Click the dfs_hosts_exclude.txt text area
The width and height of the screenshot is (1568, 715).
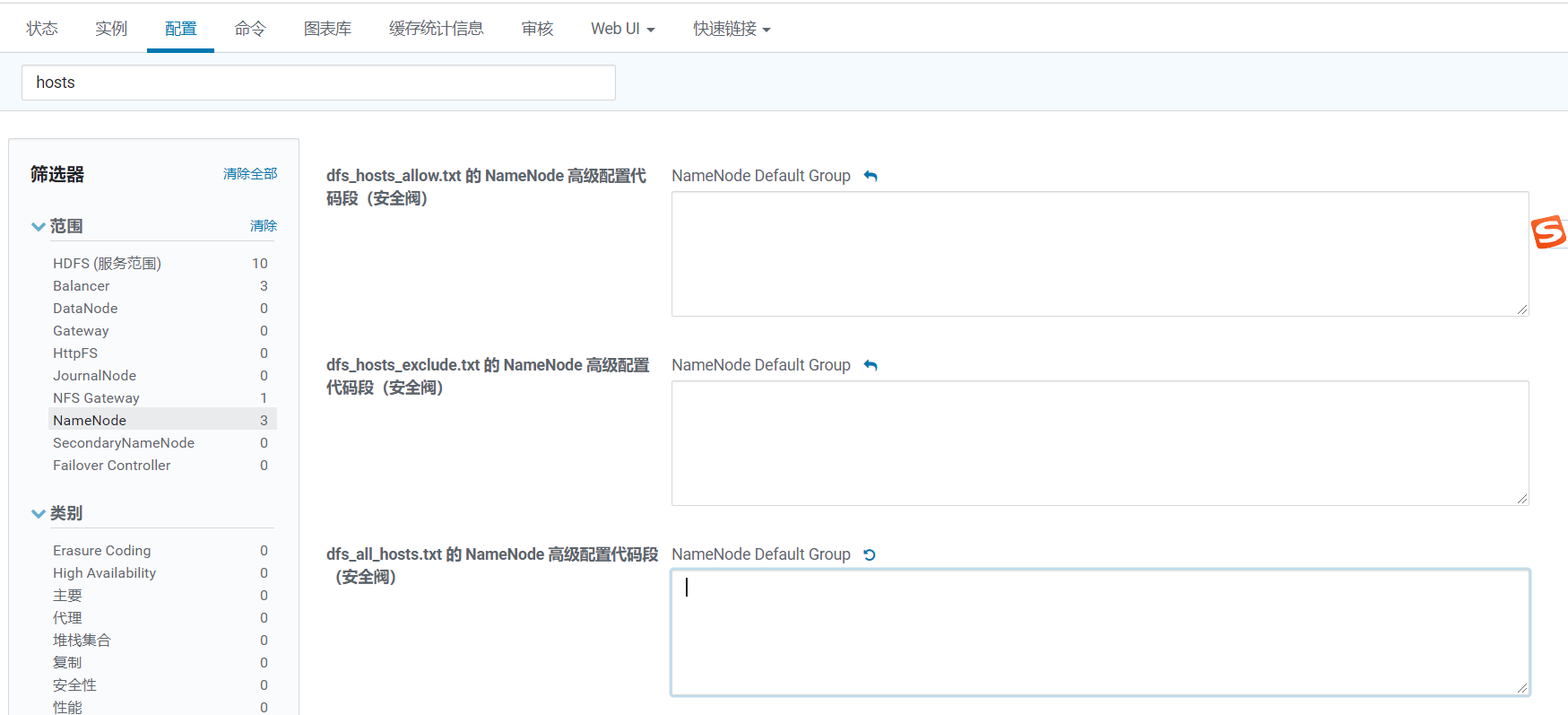tap(1100, 443)
